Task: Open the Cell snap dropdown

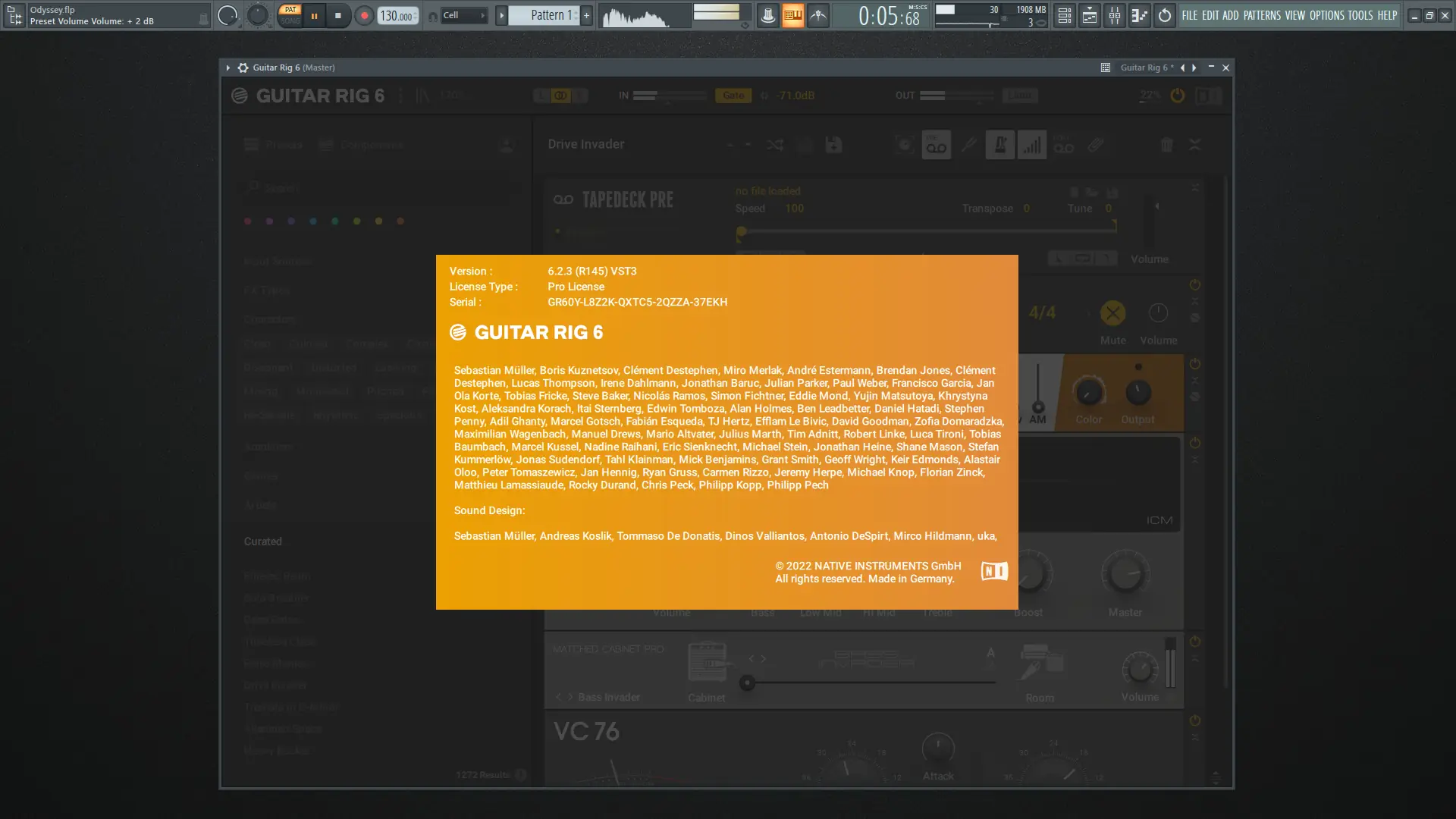Action: [x=463, y=15]
